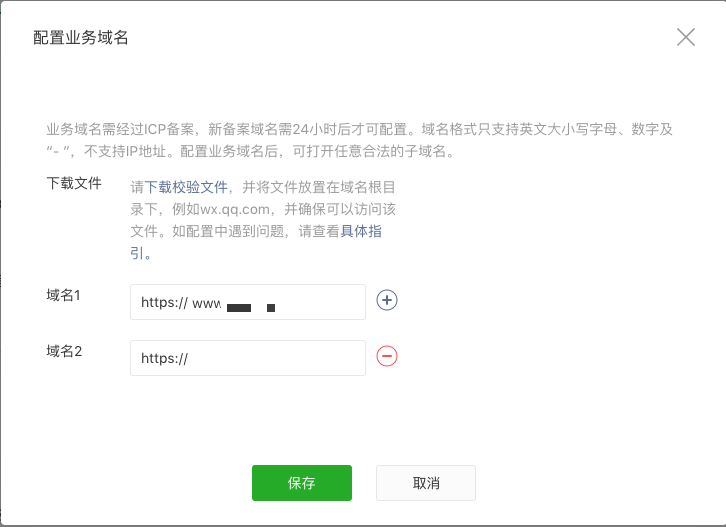
Task: Click the 域名1 label
Action: pyautogui.click(x=63, y=296)
